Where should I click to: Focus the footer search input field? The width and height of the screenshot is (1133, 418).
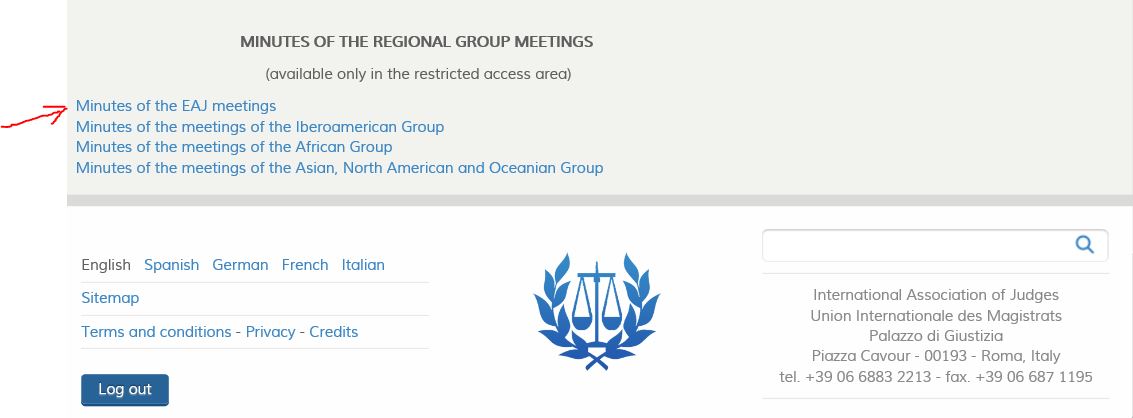(x=916, y=245)
